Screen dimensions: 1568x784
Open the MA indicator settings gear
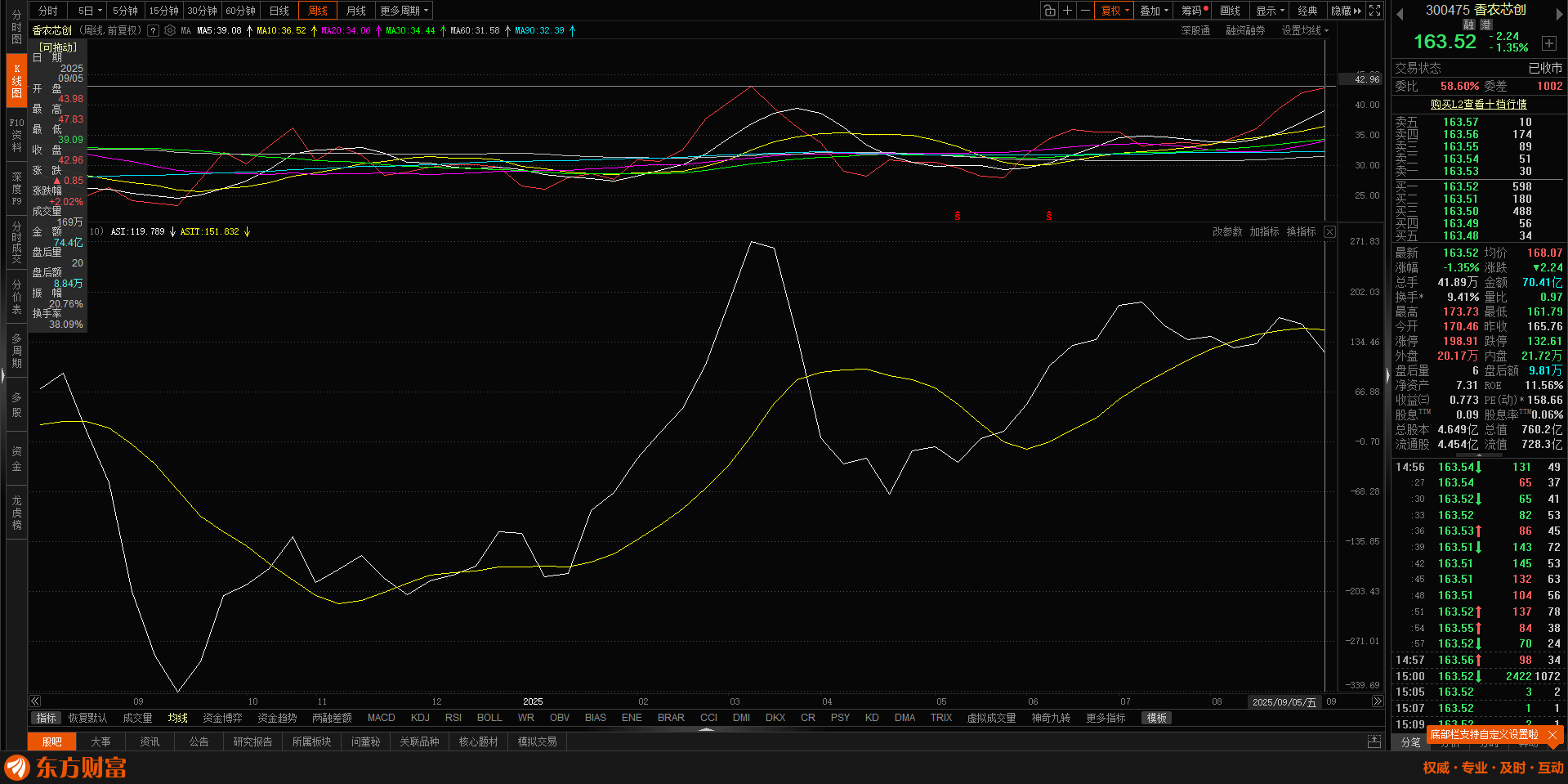tap(170, 31)
